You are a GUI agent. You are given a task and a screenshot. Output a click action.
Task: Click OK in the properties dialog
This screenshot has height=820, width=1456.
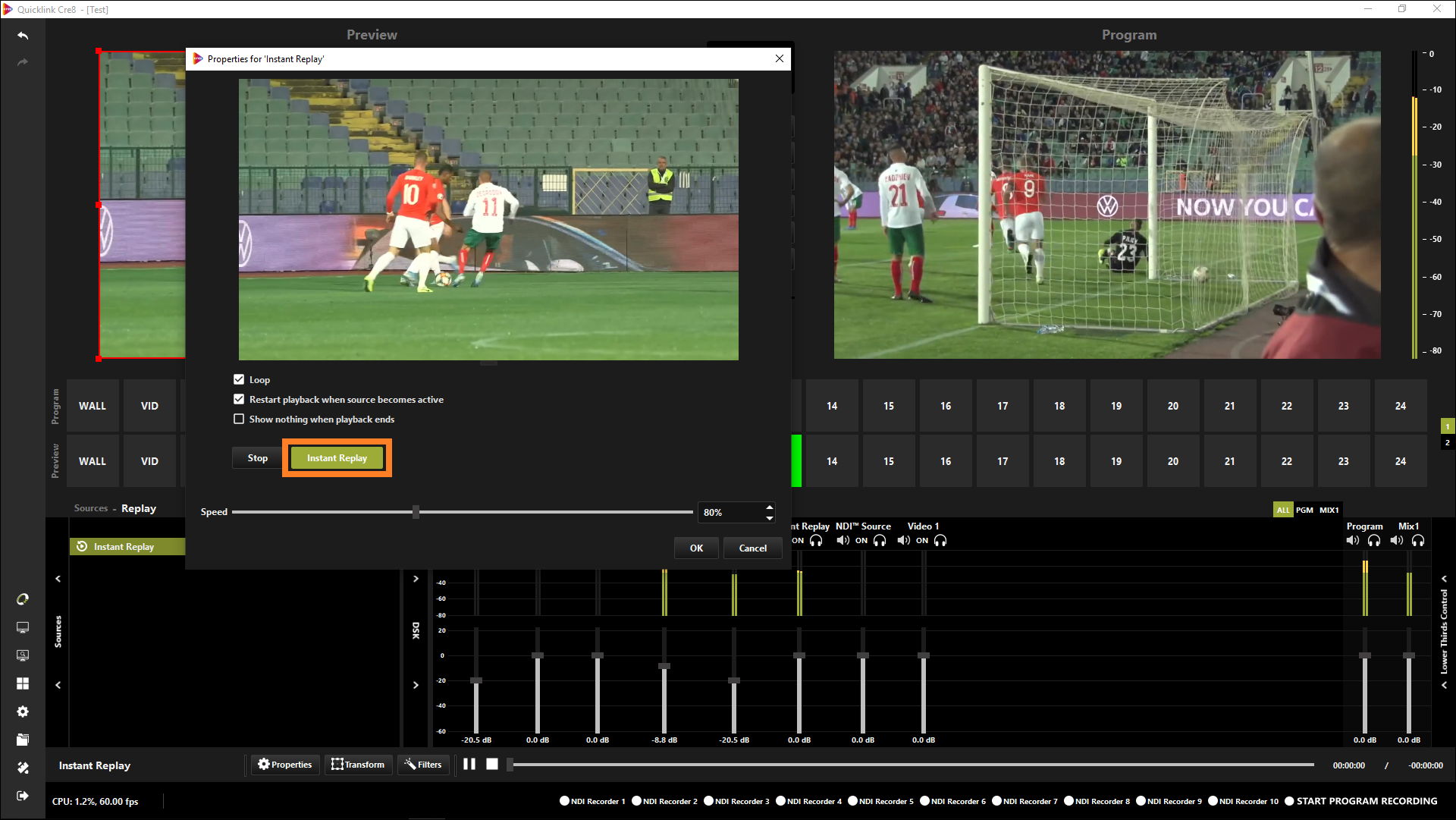(x=696, y=548)
